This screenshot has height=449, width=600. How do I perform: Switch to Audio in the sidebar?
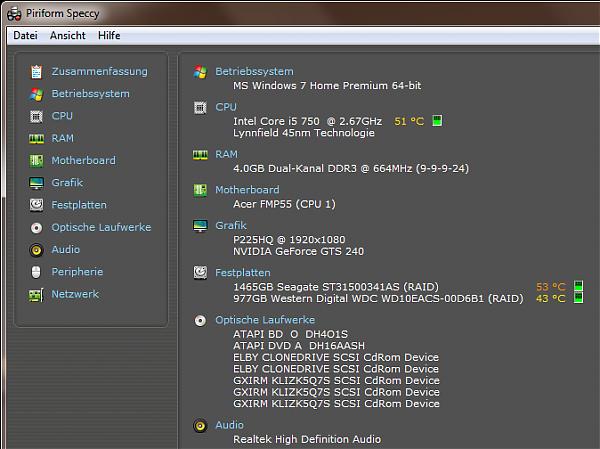(x=66, y=250)
